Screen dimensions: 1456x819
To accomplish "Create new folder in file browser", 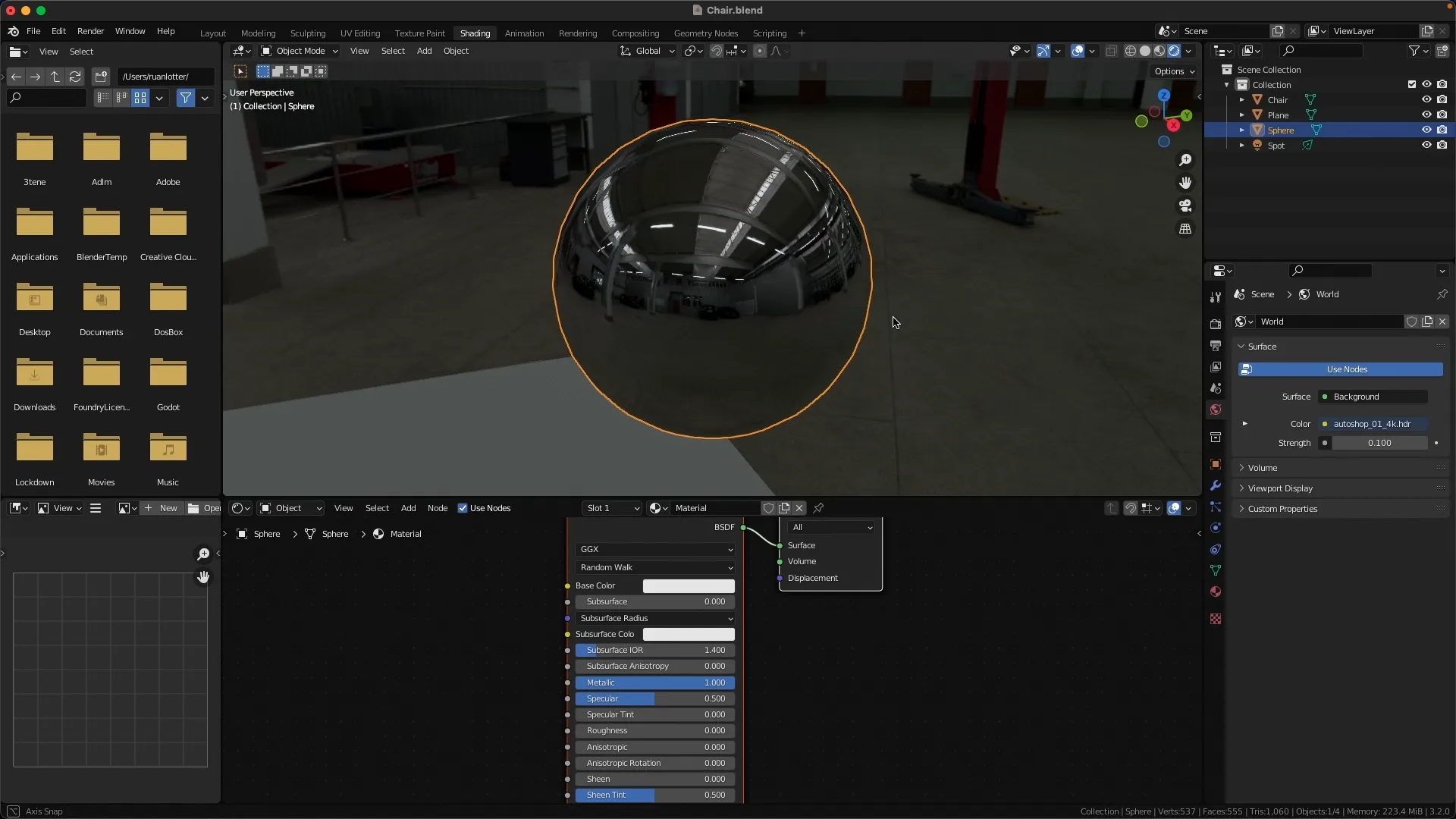I will click(101, 77).
